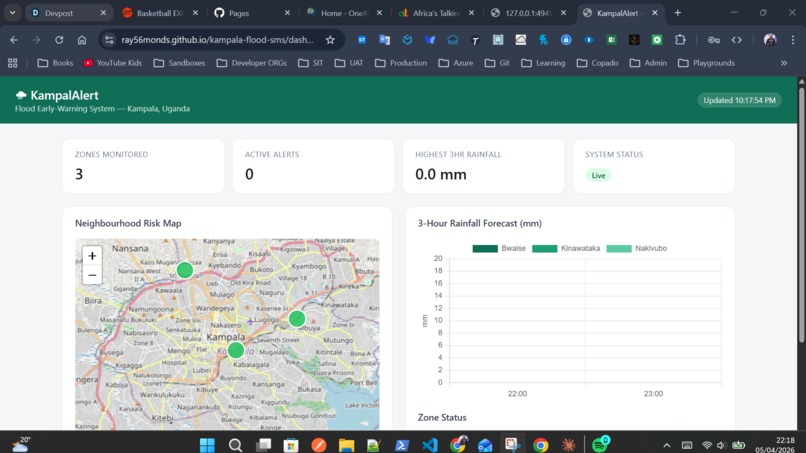Image resolution: width=806 pixels, height=453 pixels.
Task: Open PowerShell from the taskbar
Action: [x=401, y=444]
